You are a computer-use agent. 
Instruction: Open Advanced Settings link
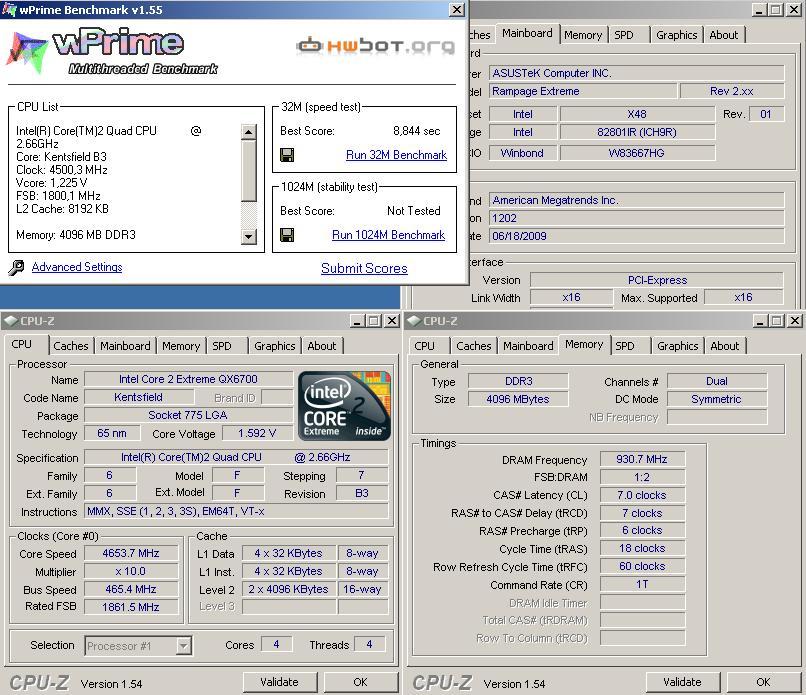(77, 267)
